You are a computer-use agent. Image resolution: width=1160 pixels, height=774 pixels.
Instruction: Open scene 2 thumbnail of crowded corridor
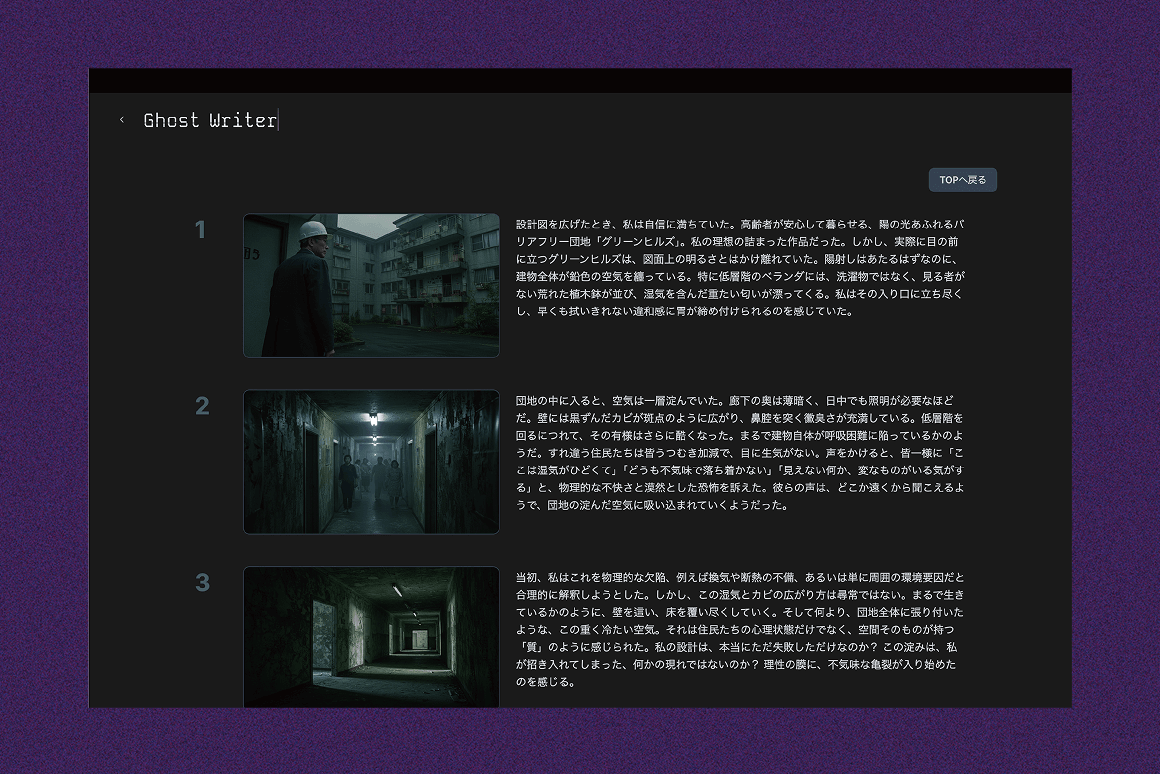(371, 462)
